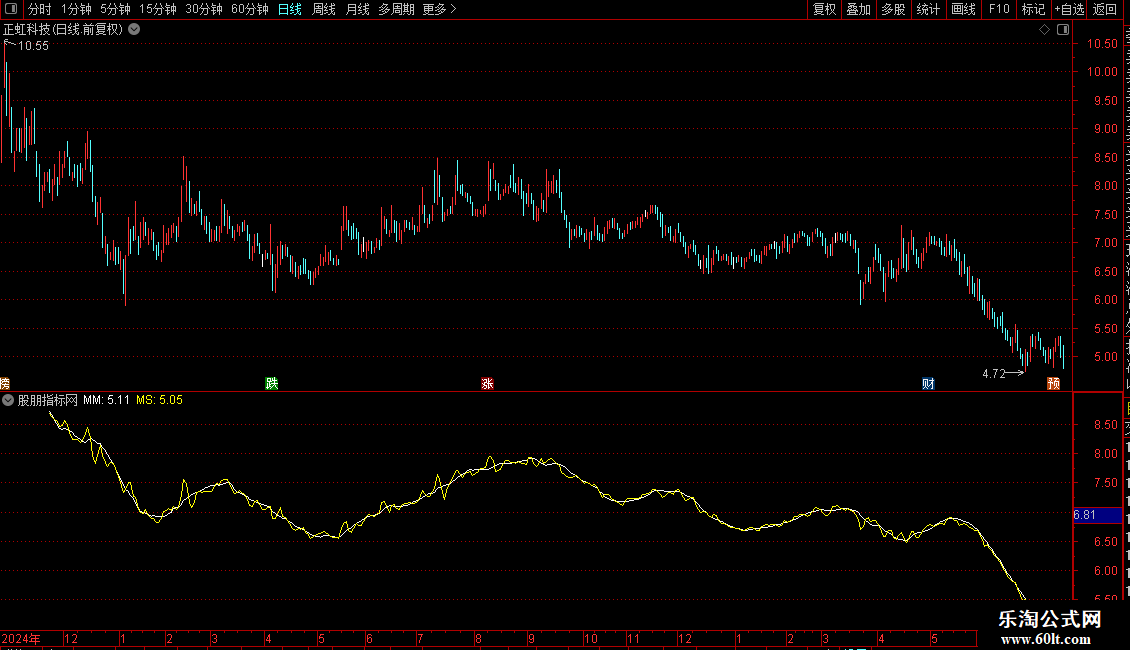Select the 1分钟 period

76,9
